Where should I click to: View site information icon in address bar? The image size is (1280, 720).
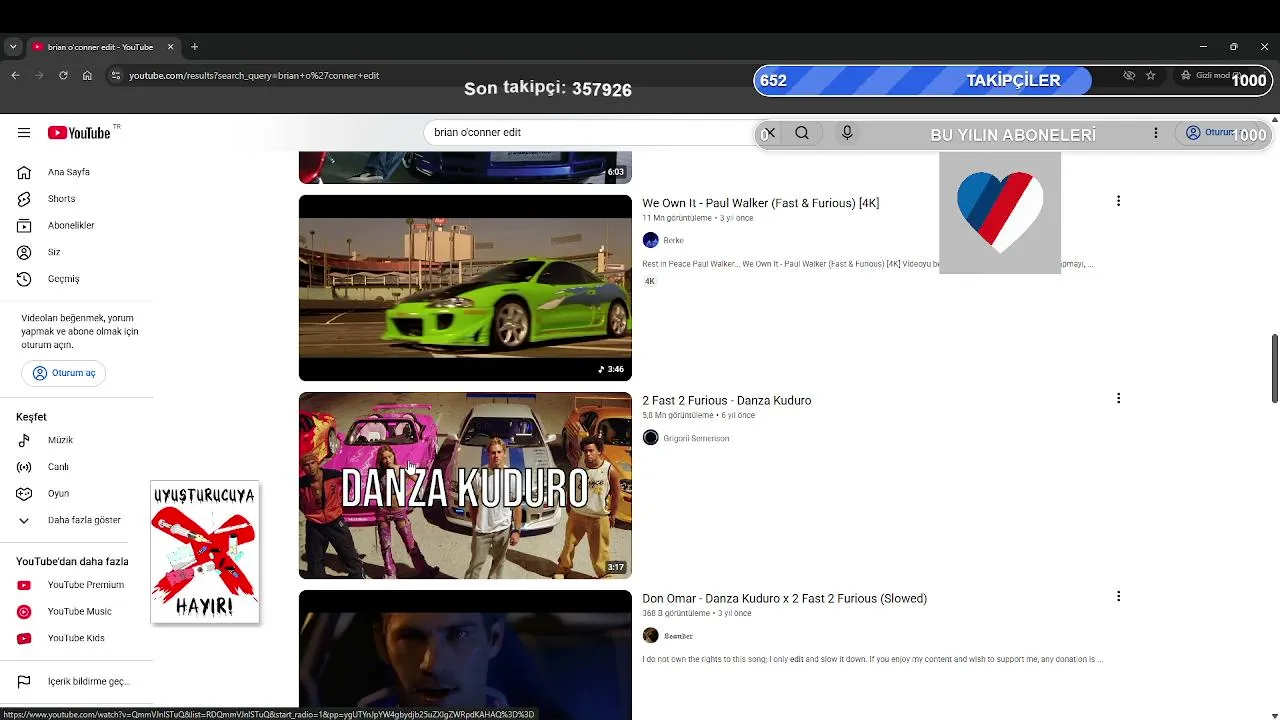pos(116,75)
